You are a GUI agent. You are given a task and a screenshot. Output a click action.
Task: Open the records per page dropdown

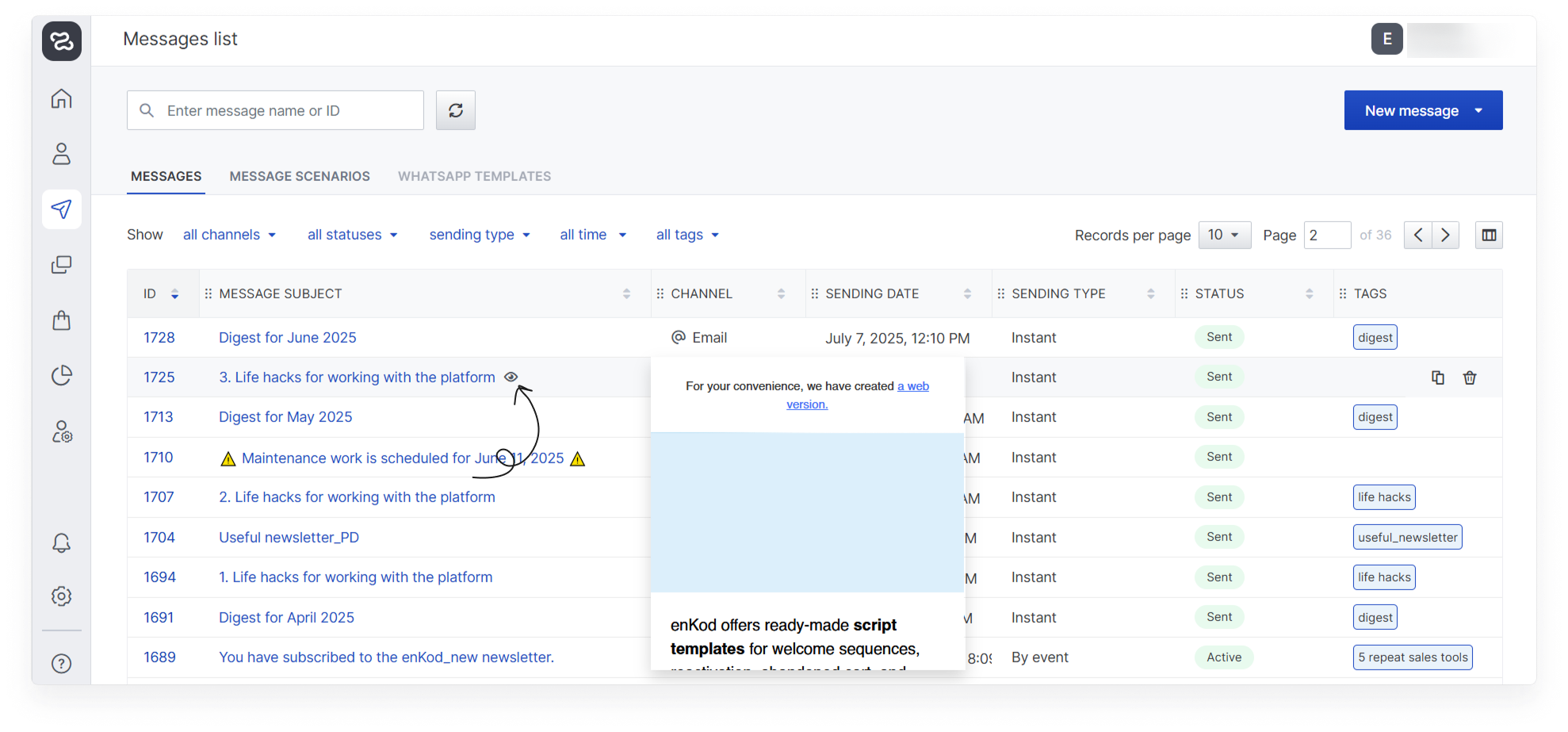coord(1224,235)
